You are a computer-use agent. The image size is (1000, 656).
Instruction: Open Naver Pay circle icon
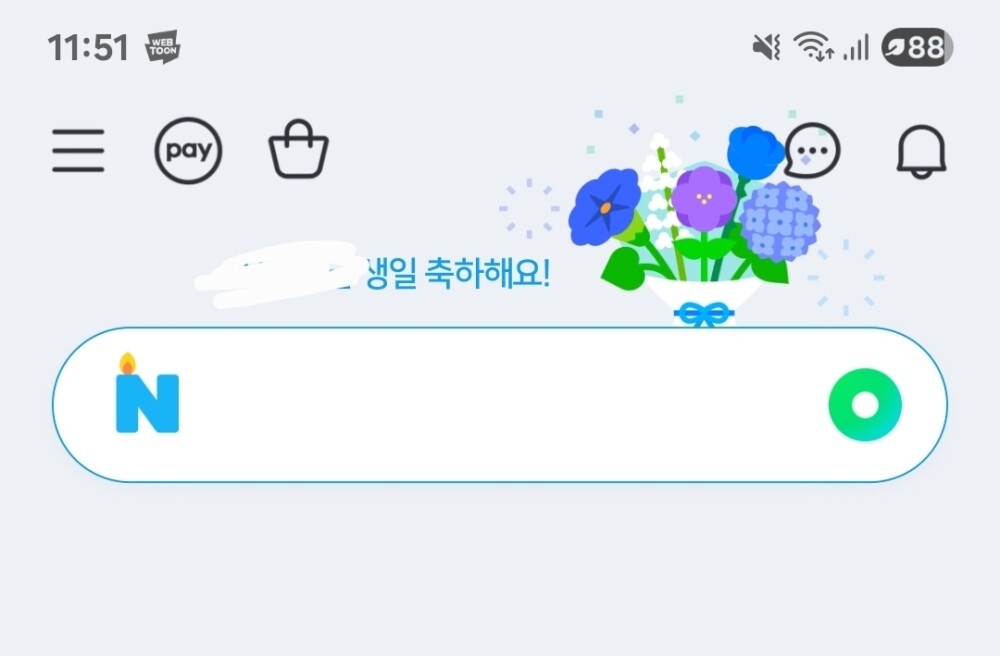188,150
